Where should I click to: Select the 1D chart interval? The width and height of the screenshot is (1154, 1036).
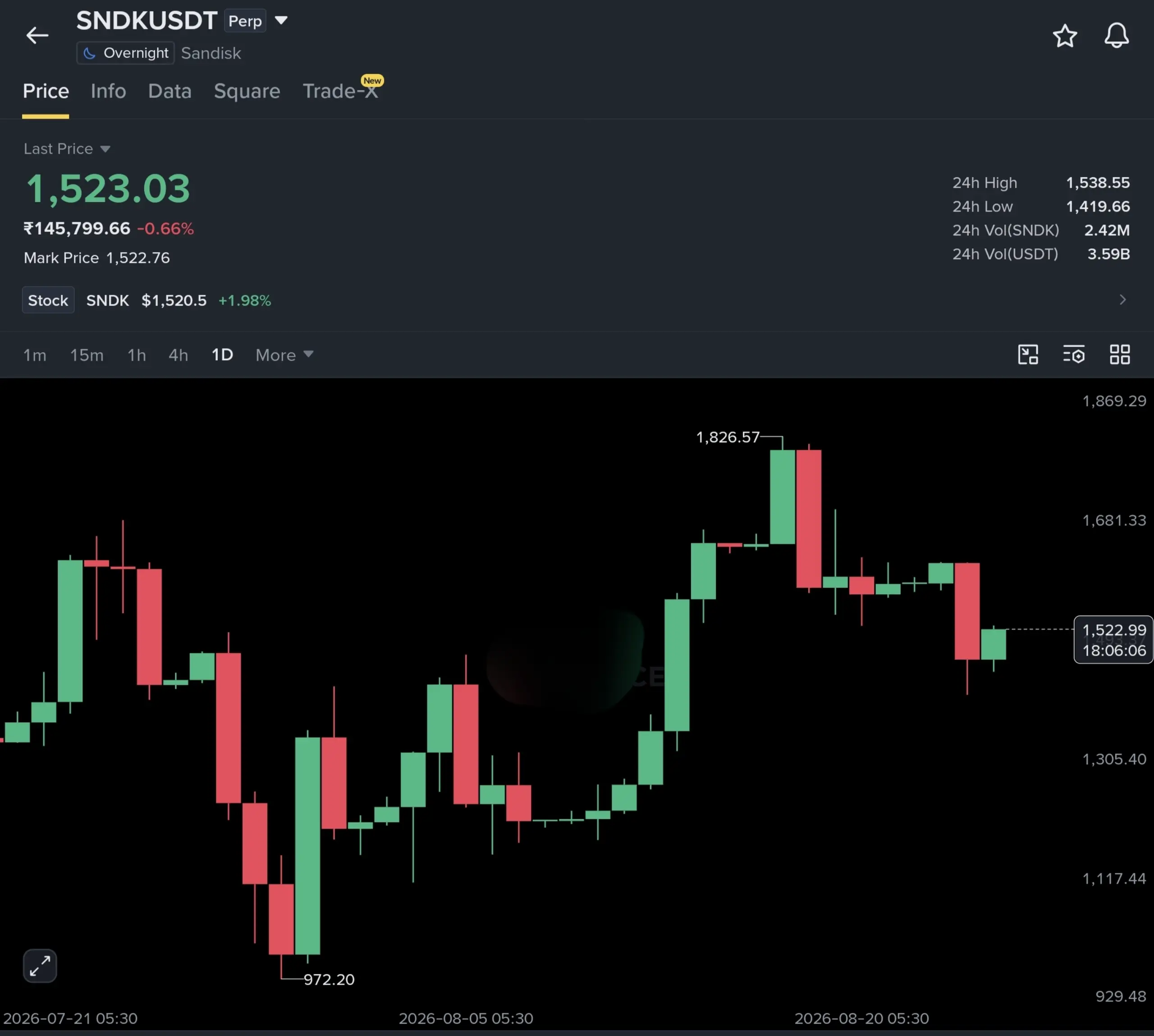pyautogui.click(x=222, y=355)
